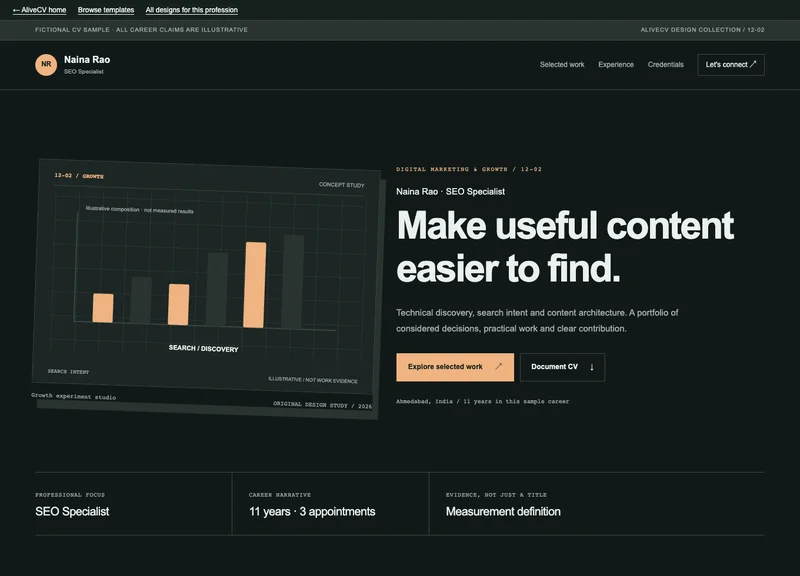This screenshot has height=576, width=800.
Task: Click the 12-02 / Growth card label
Action: pos(79,176)
